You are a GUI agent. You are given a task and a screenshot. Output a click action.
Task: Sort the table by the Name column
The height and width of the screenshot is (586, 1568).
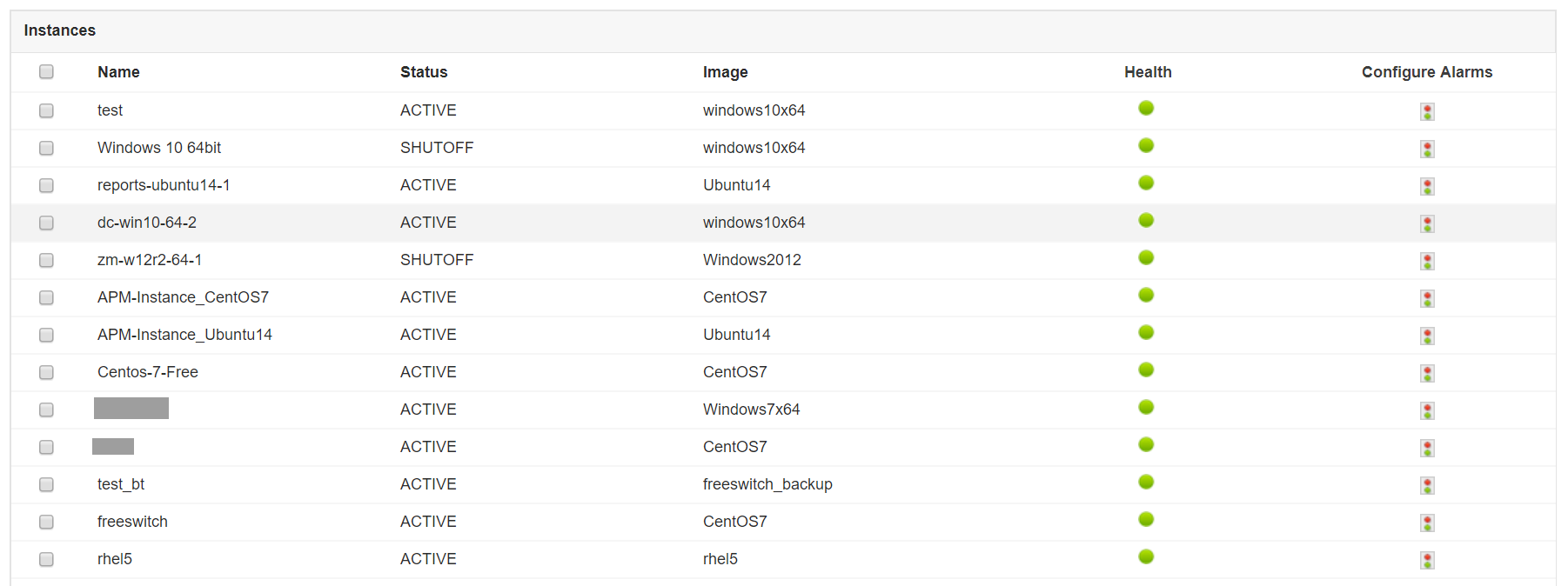(x=118, y=72)
